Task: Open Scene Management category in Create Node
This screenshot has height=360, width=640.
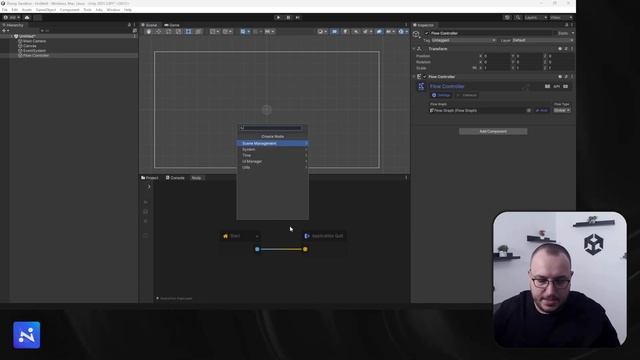Action: [x=273, y=143]
